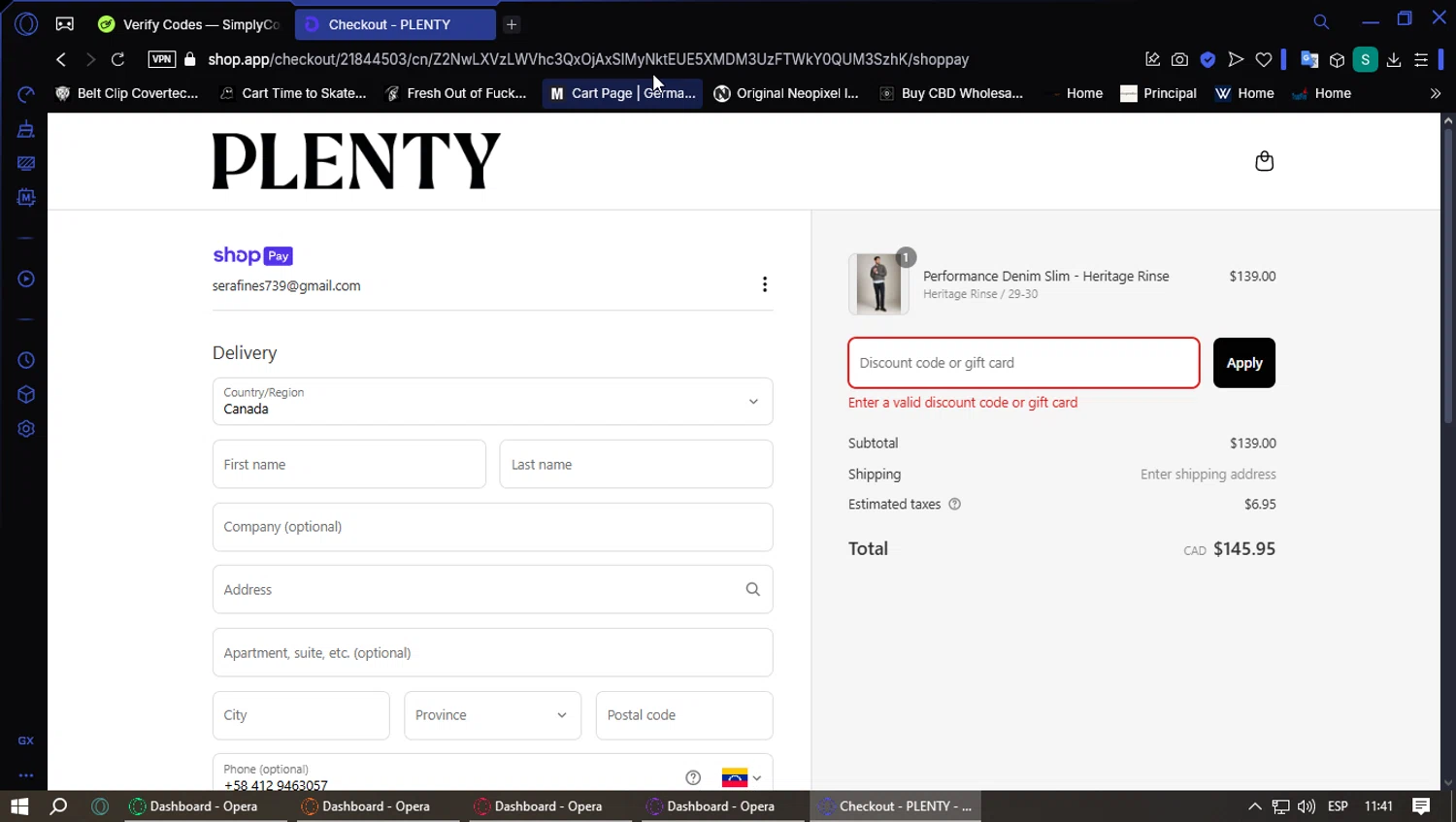Viewport: 1456px width, 822px height.
Task: Click the Shop Pay logo
Action: pos(252,255)
